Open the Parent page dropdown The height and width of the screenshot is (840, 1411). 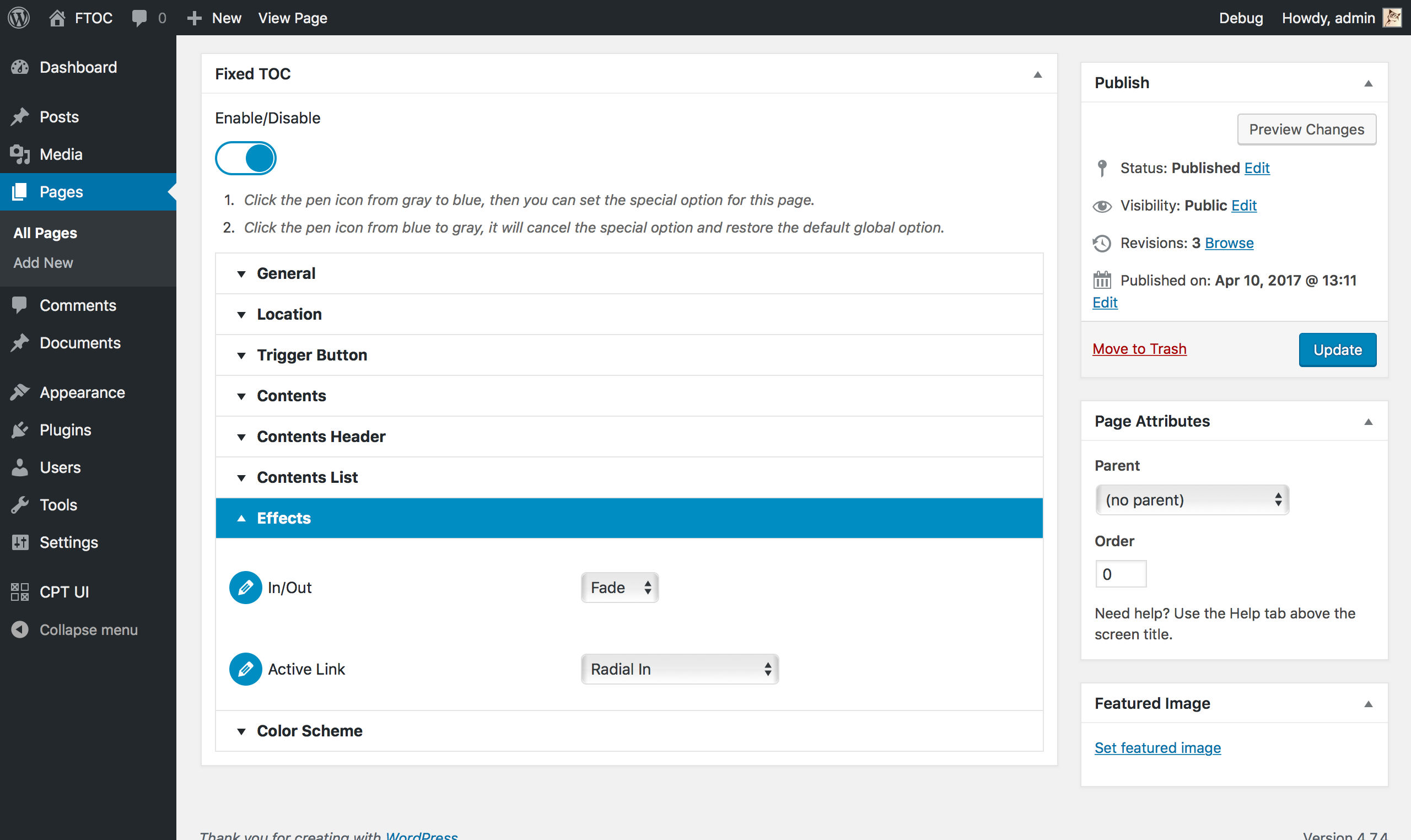click(1192, 500)
